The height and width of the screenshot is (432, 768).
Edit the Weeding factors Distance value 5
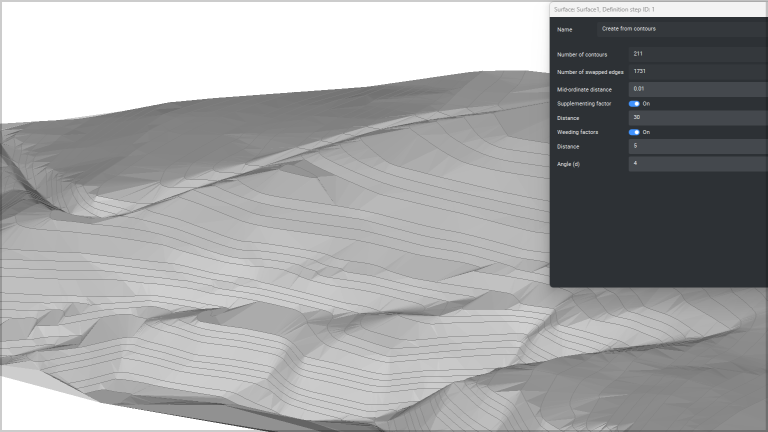pyautogui.click(x=698, y=146)
